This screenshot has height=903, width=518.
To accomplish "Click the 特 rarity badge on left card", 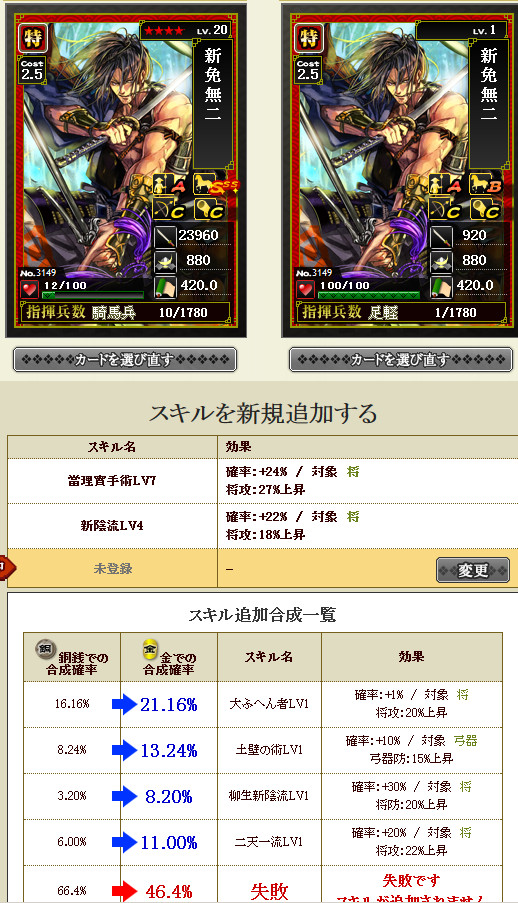I will click(x=32, y=39).
